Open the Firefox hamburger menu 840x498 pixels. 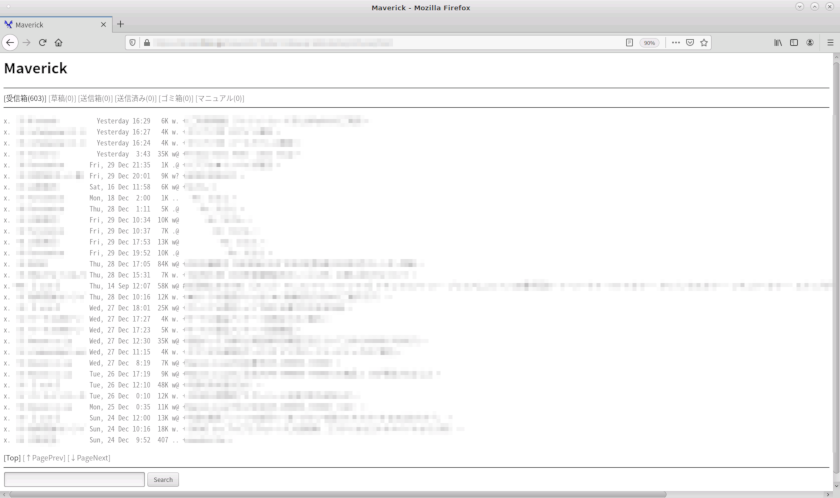point(830,43)
